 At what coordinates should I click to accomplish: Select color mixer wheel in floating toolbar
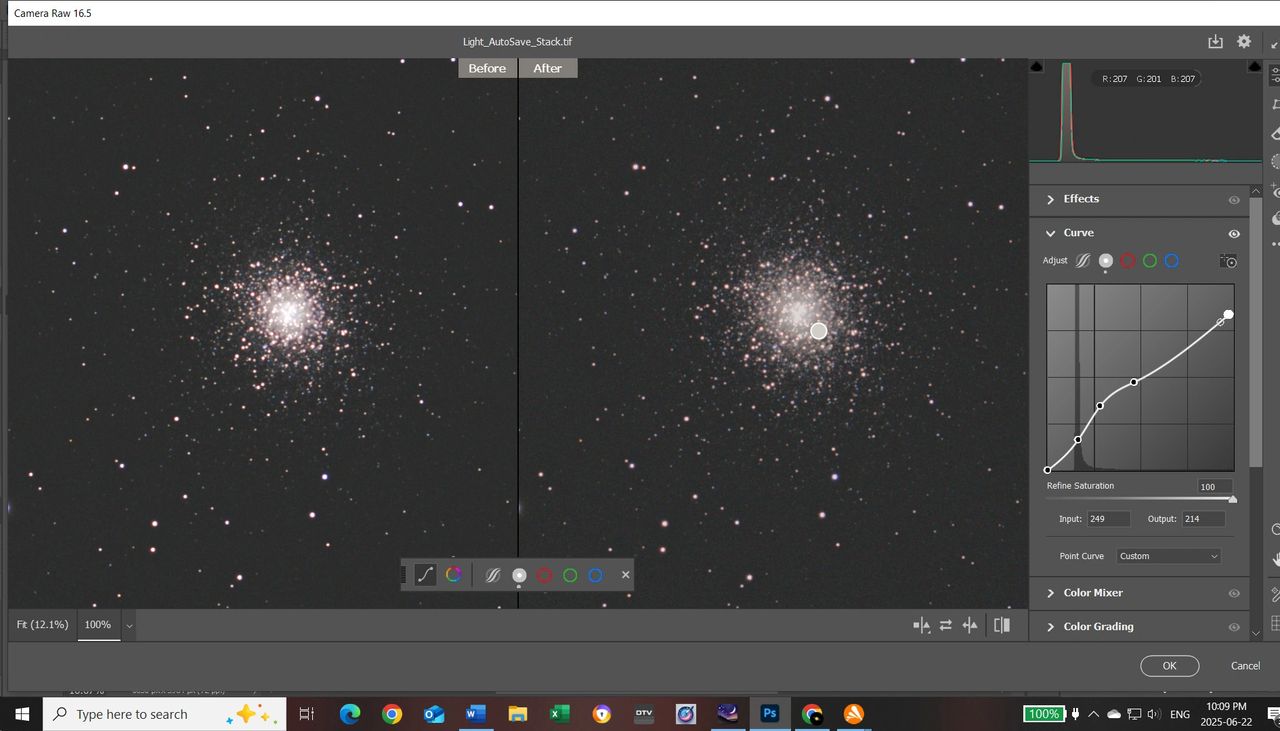(453, 575)
